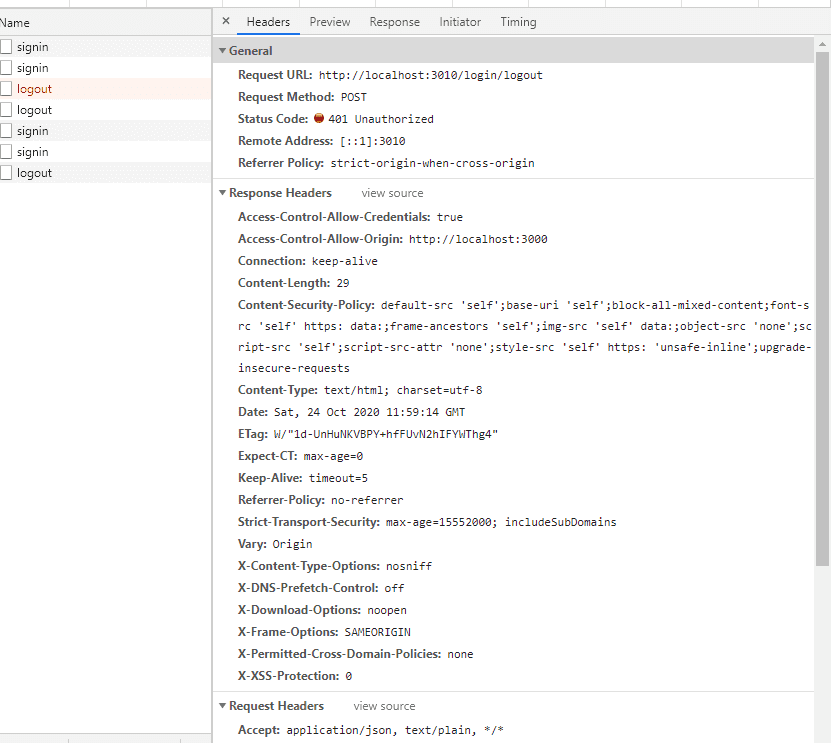
Task: Select the failed red logout request
Action: pos(34,89)
